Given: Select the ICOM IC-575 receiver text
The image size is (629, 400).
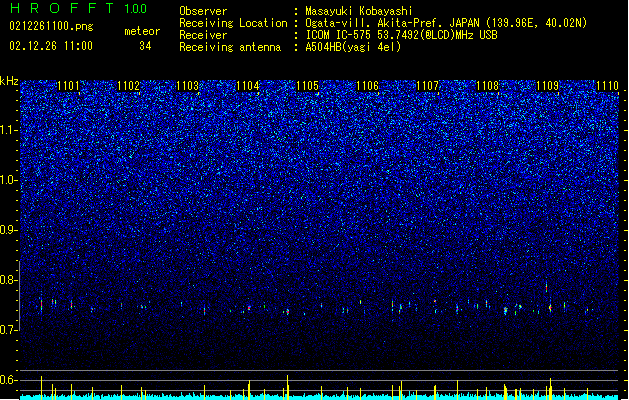Looking at the screenshot, I should coord(401,35).
